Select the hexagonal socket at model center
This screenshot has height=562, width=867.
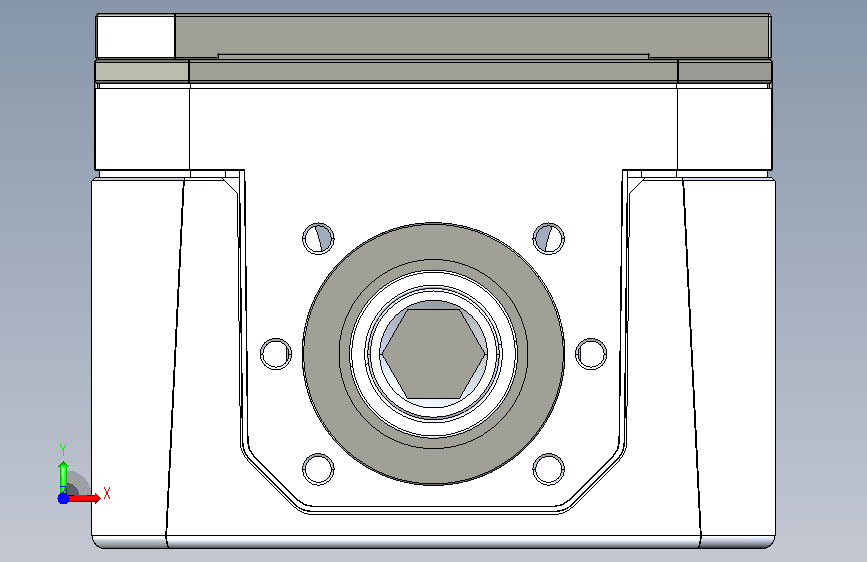click(x=434, y=353)
